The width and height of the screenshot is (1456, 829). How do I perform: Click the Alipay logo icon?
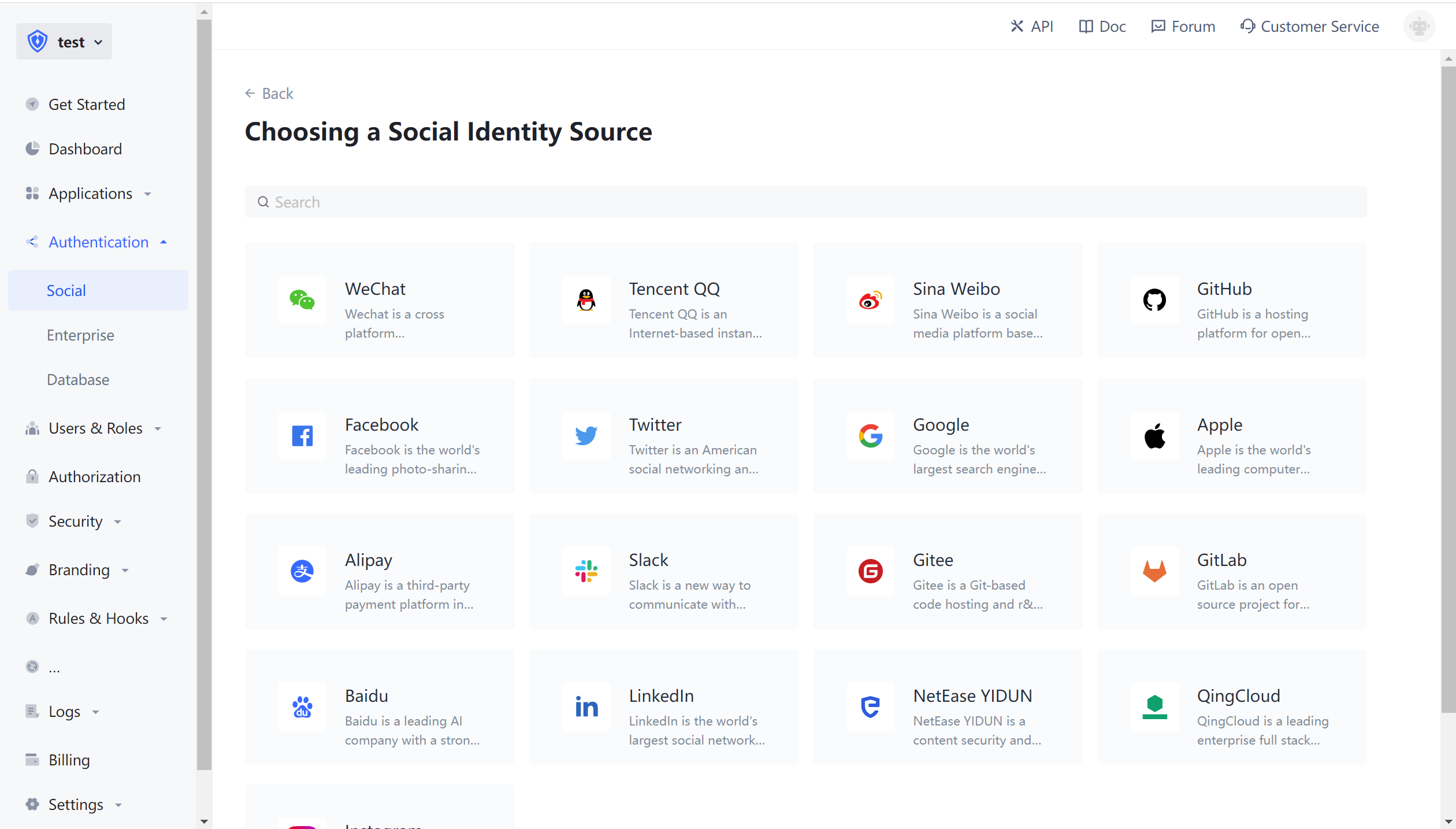(x=302, y=571)
